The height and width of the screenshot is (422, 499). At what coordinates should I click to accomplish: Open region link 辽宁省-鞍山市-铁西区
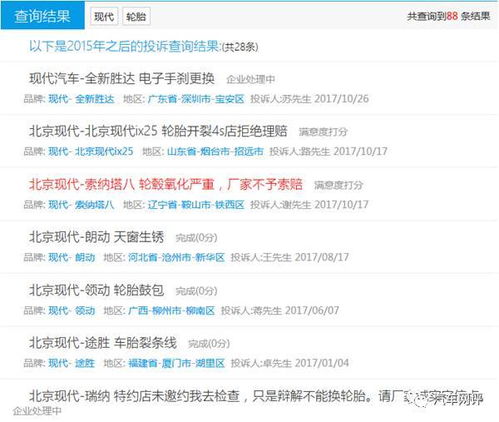196,205
